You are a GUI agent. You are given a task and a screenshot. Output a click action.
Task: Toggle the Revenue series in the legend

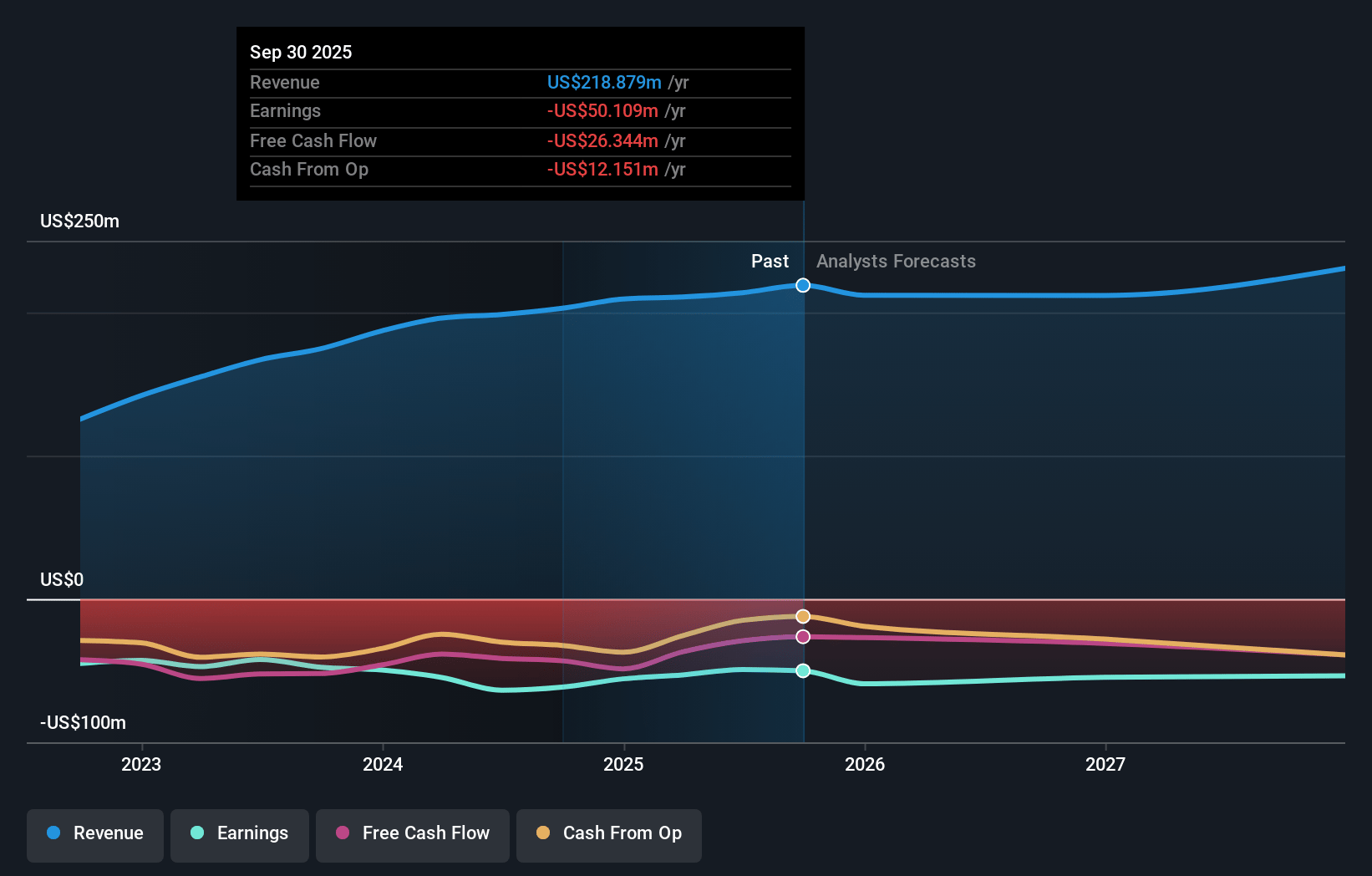(x=95, y=833)
